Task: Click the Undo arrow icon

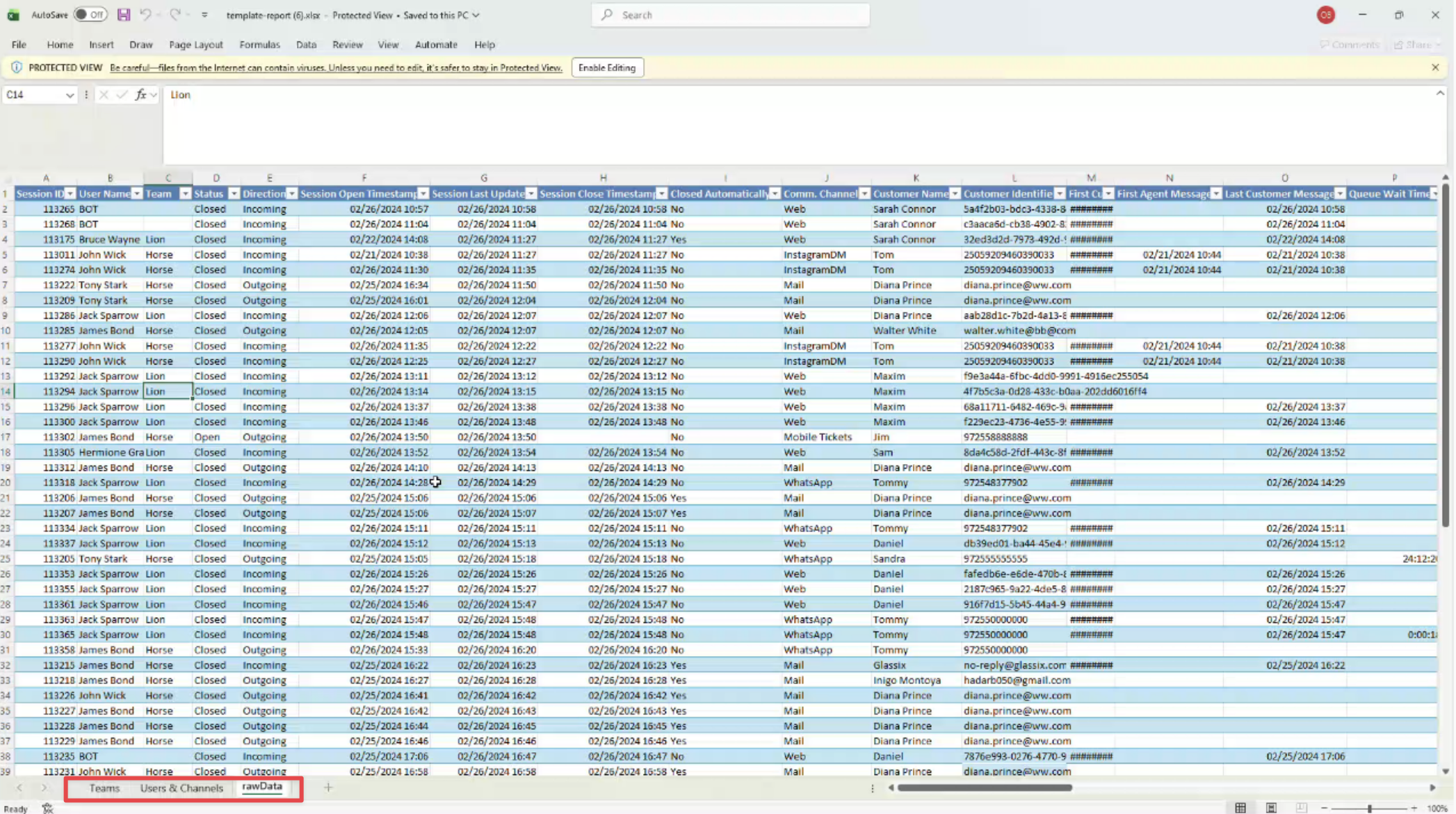Action: pyautogui.click(x=145, y=15)
